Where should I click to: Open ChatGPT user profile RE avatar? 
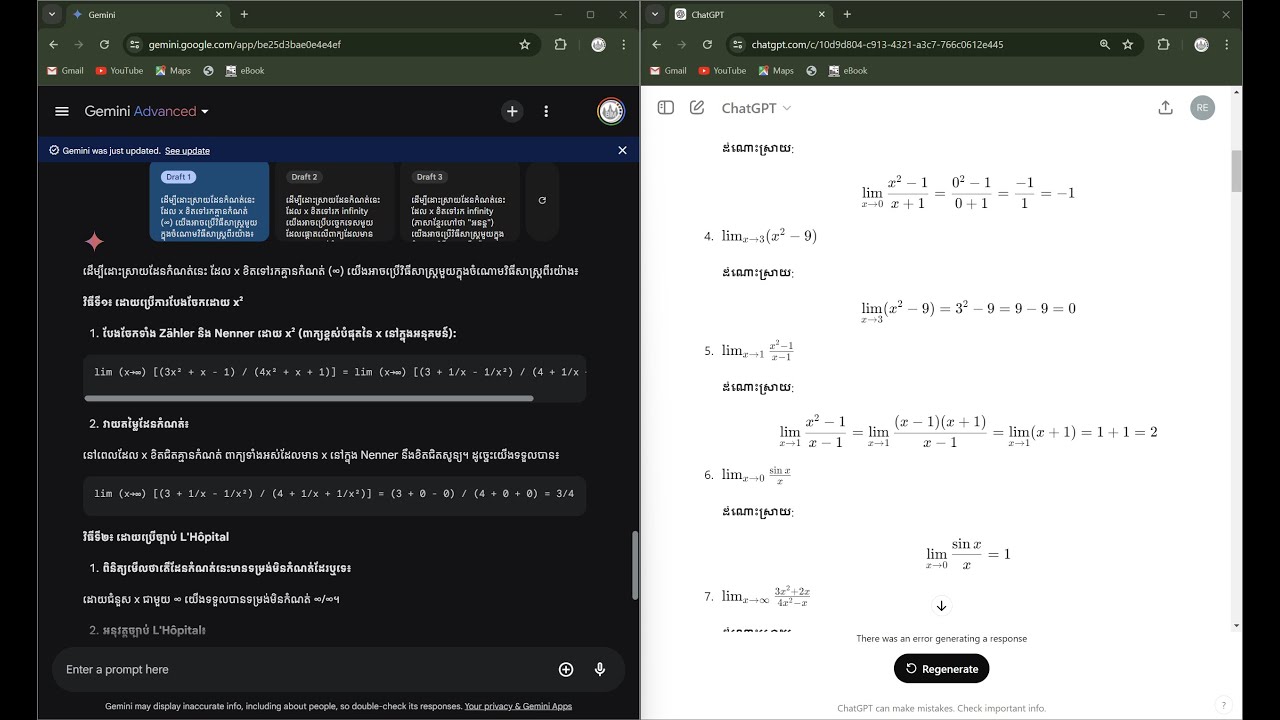[1203, 108]
